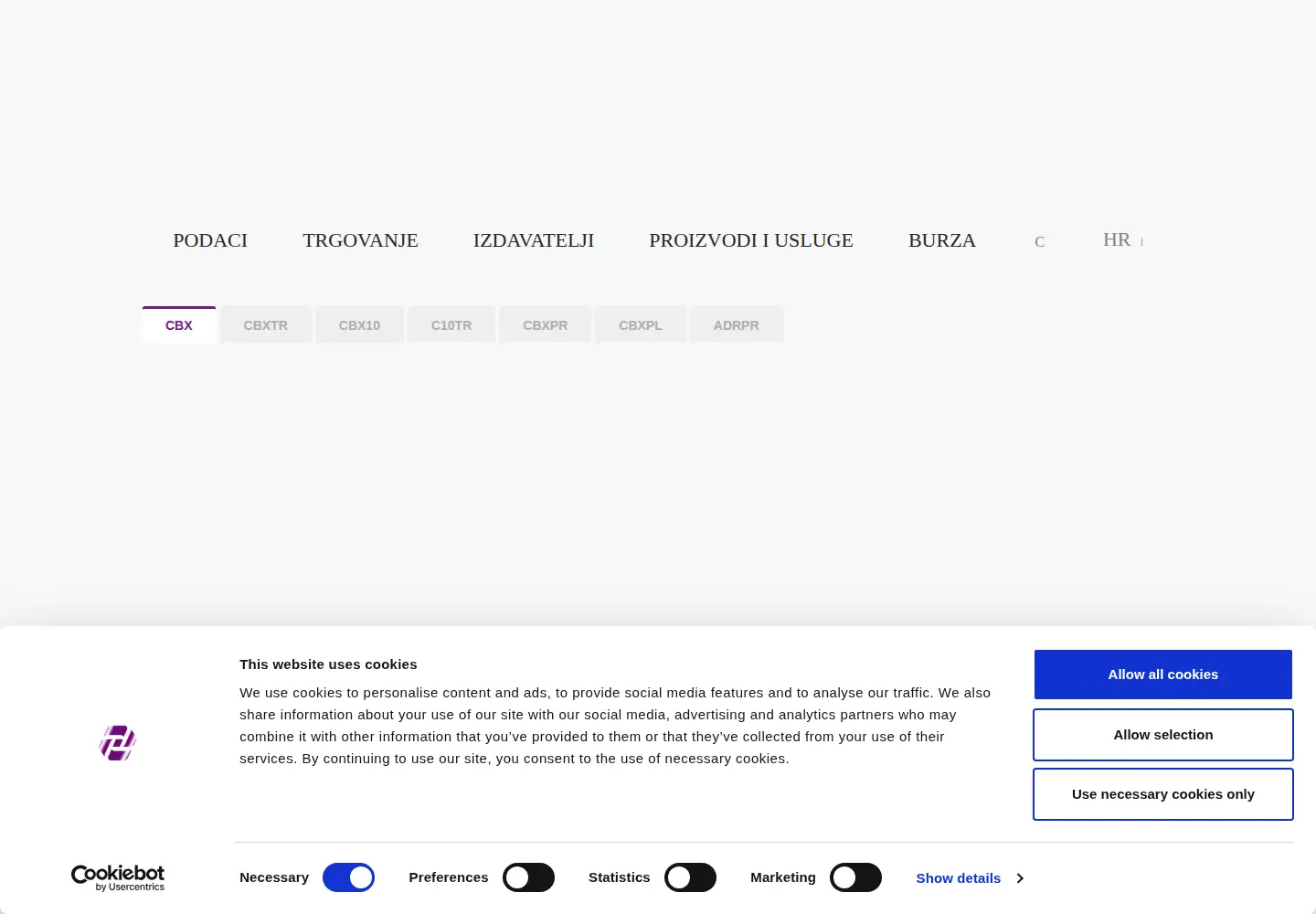This screenshot has height=914, width=1316.
Task: Click Allow all cookies button
Action: (x=1163, y=675)
